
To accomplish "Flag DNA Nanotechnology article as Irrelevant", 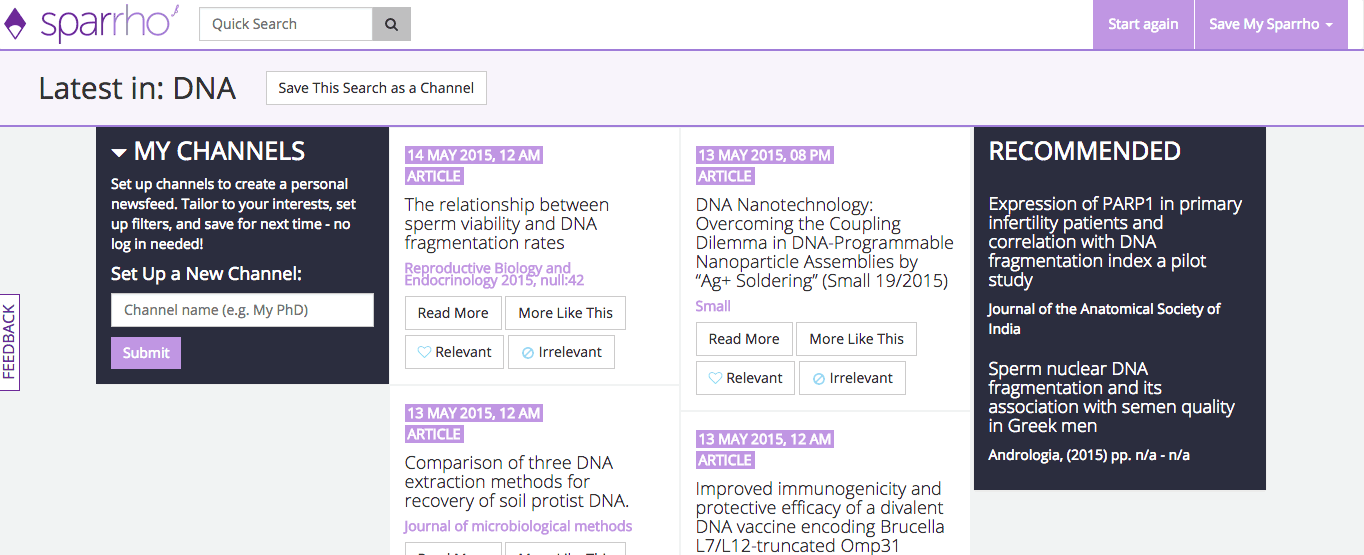I will click(x=852, y=378).
